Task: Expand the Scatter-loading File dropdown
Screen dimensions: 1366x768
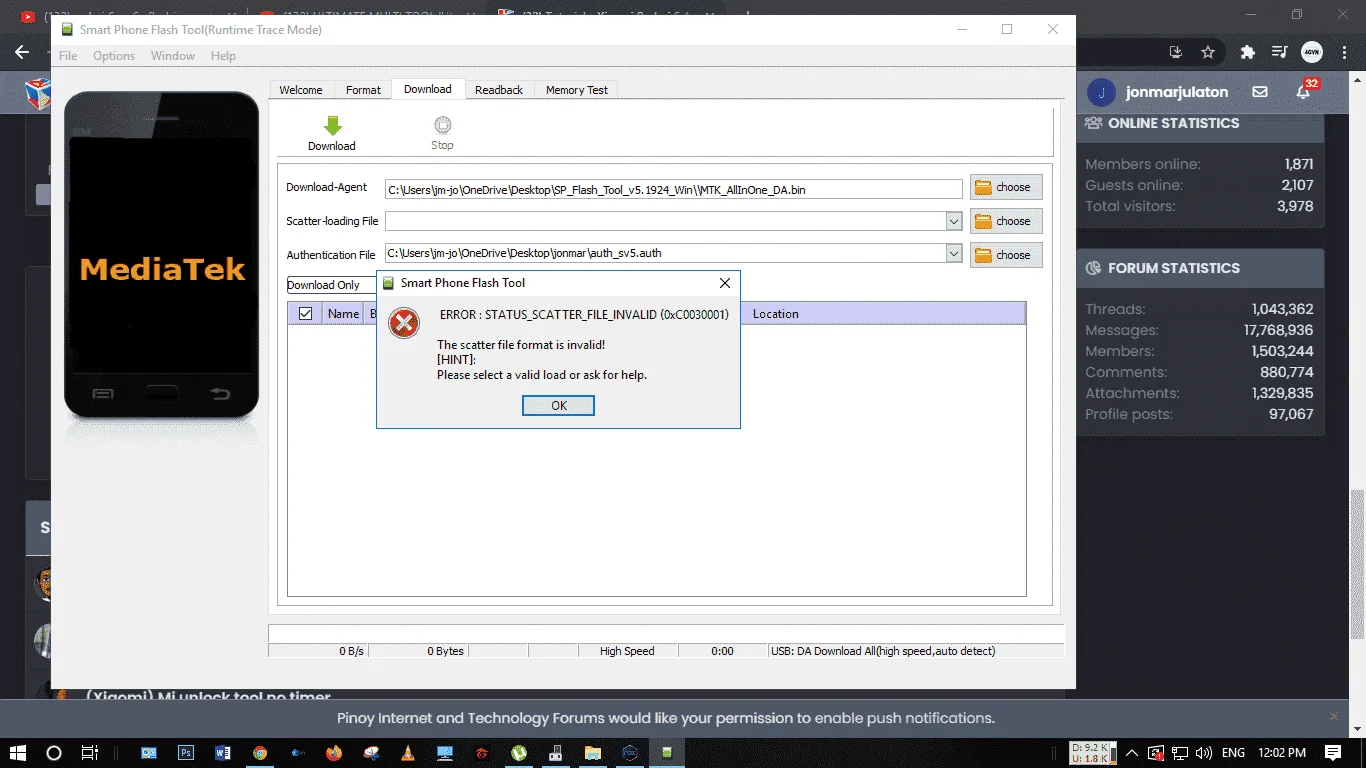Action: tap(954, 221)
